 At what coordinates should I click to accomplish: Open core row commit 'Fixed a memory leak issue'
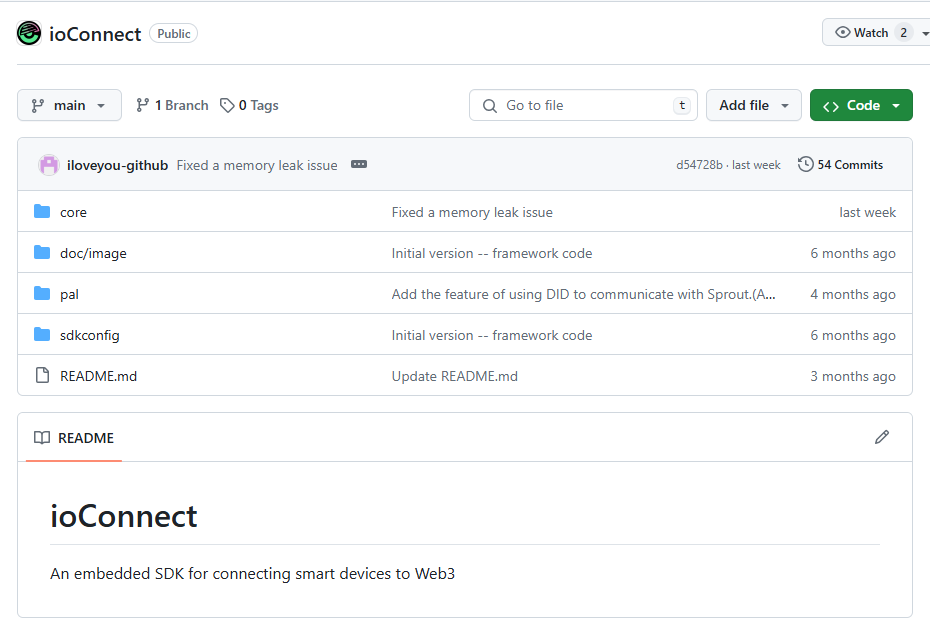coord(472,212)
